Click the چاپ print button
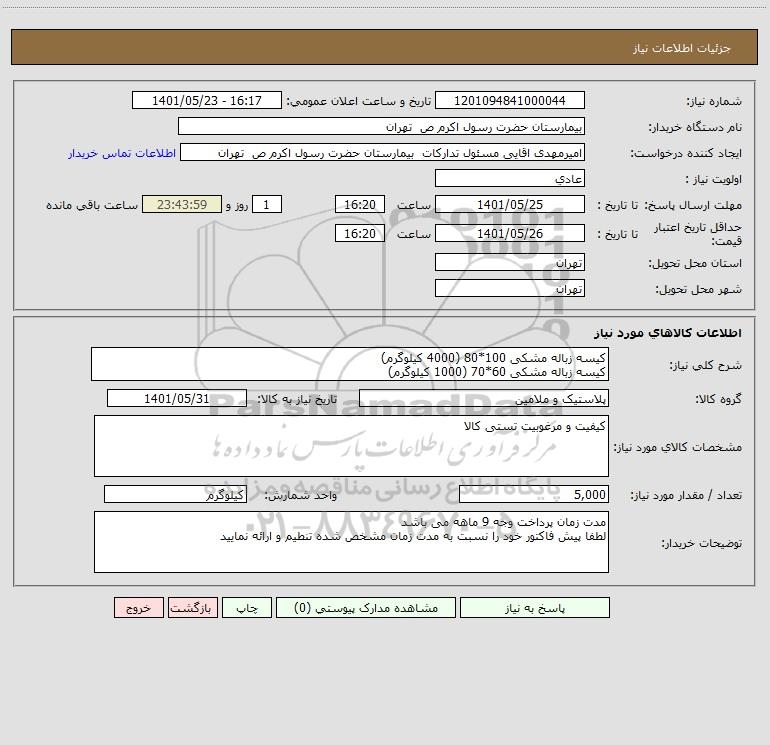Viewport: 770px width, 745px height. pos(247,608)
